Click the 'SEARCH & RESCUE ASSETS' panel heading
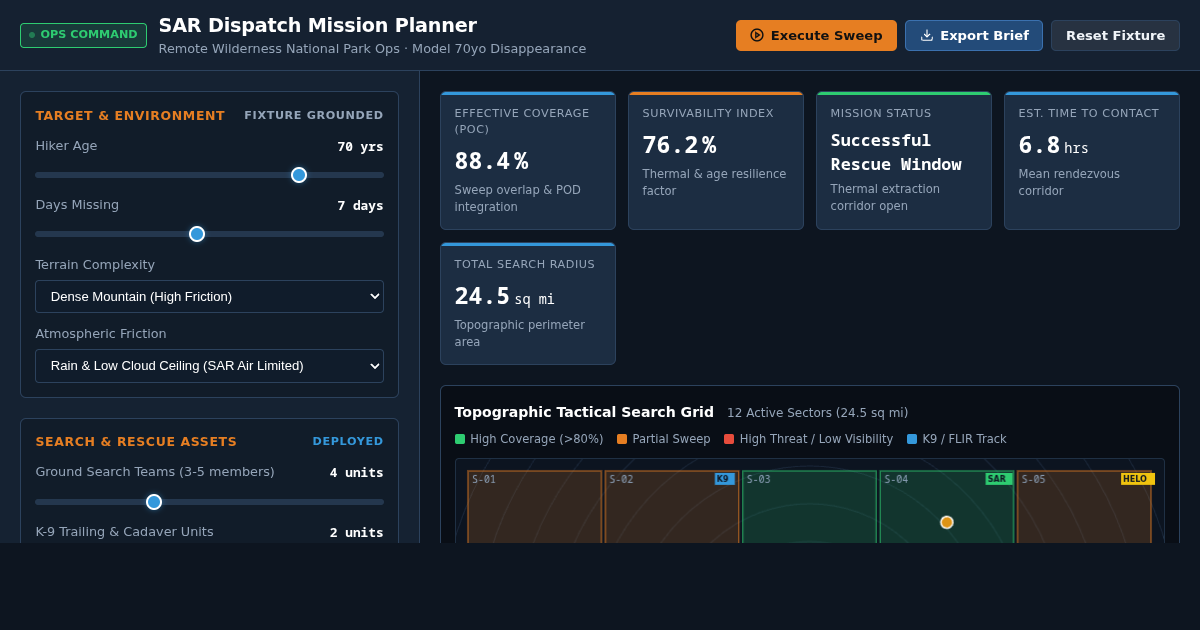The width and height of the screenshot is (1200, 630). point(136,442)
